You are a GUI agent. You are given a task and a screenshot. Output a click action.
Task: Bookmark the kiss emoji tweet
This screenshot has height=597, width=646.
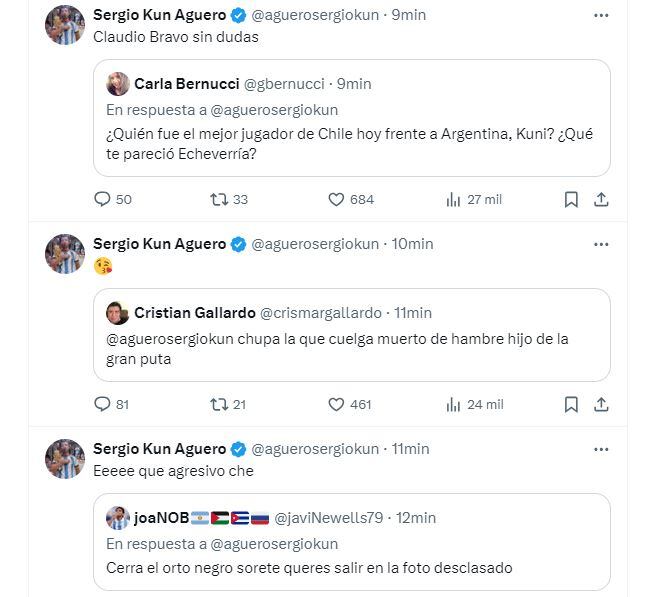(x=571, y=404)
